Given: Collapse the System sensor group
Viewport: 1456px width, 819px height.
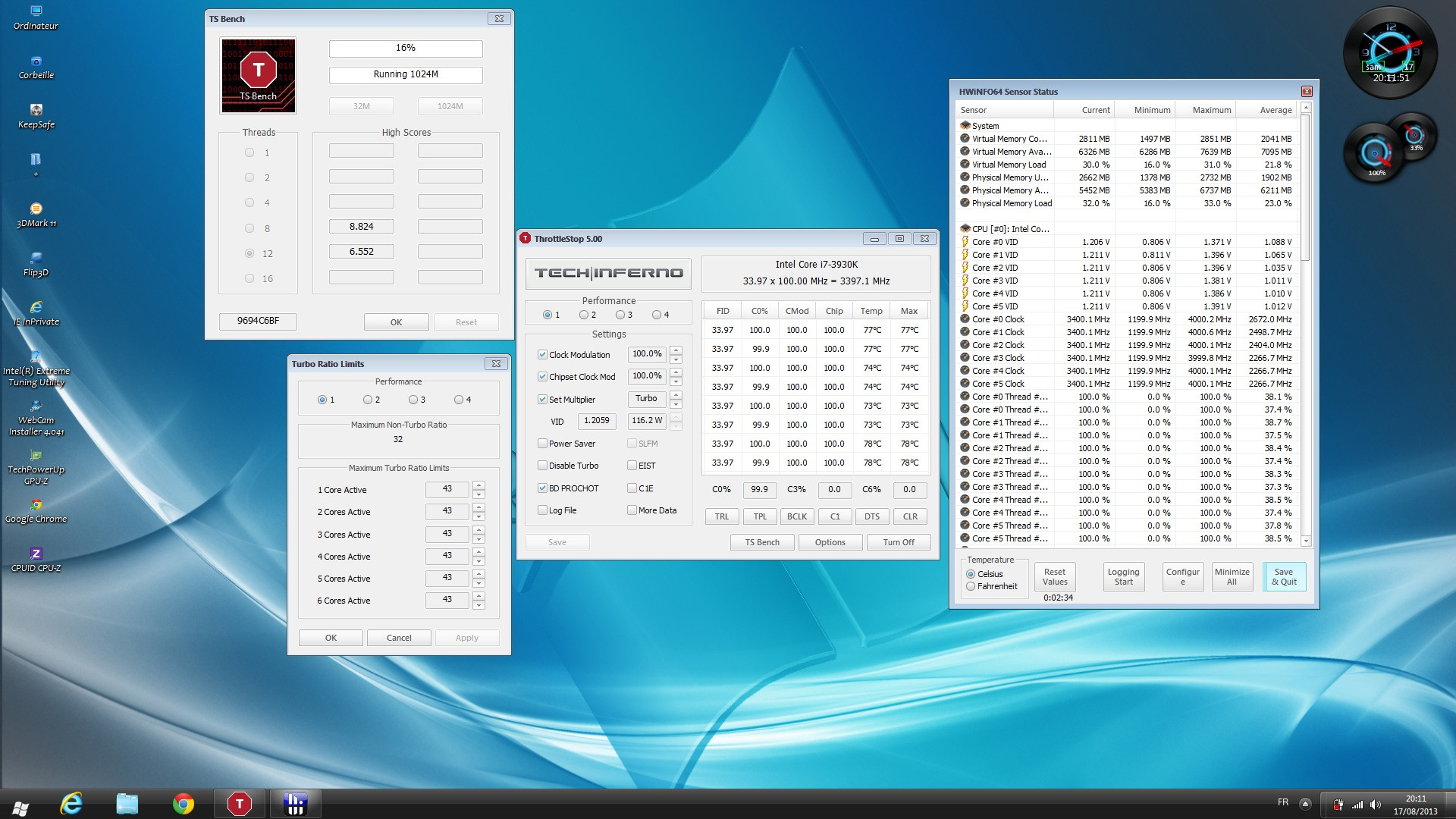Looking at the screenshot, I should click(x=965, y=126).
